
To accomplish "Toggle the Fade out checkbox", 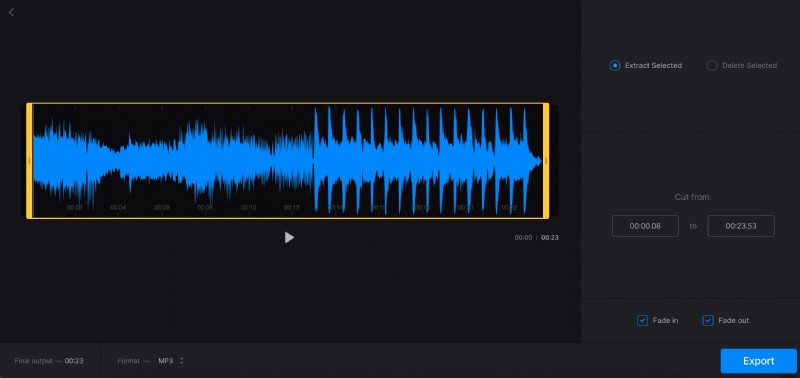I will pos(708,320).
